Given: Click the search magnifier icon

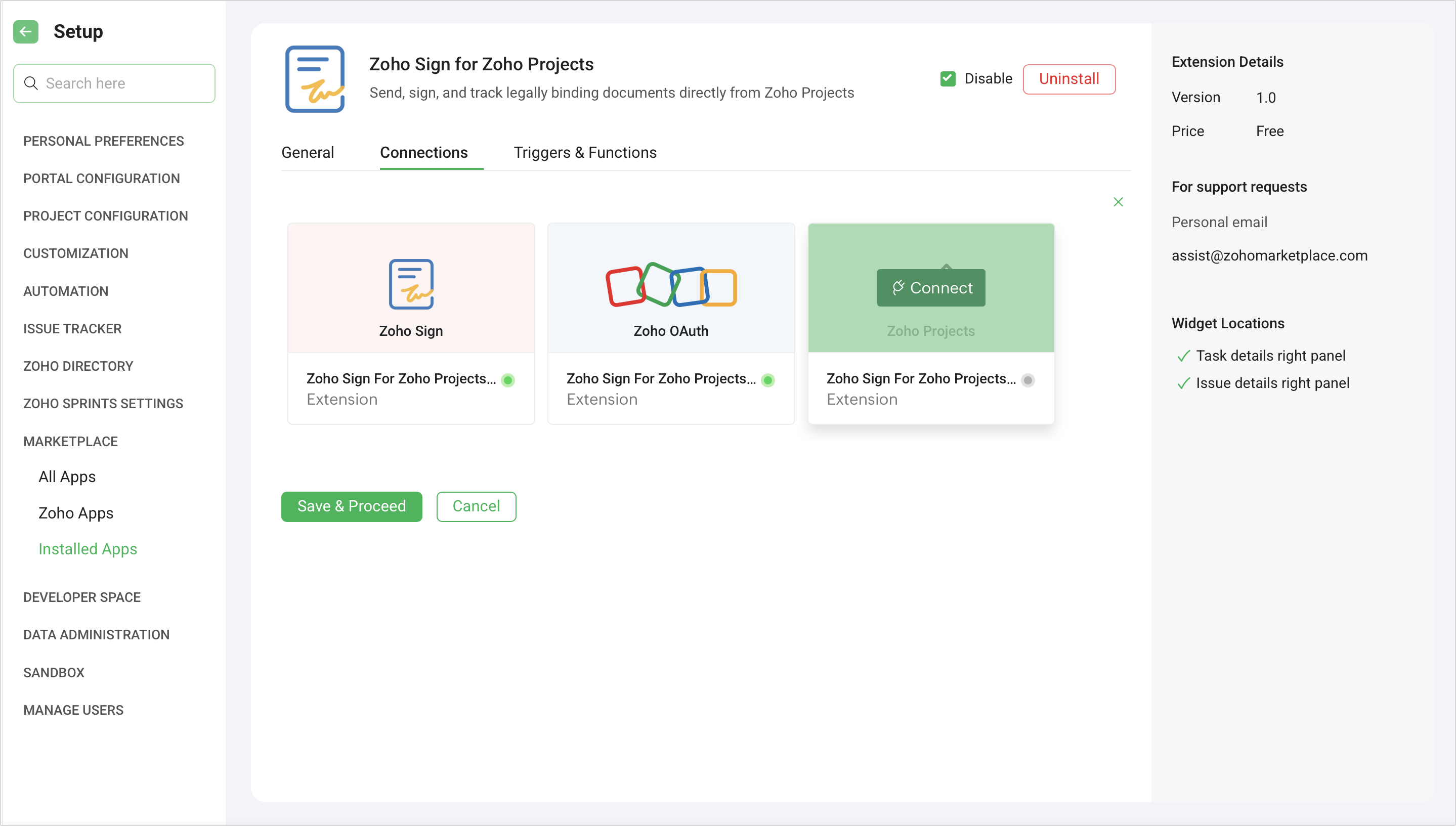Looking at the screenshot, I should pyautogui.click(x=31, y=83).
